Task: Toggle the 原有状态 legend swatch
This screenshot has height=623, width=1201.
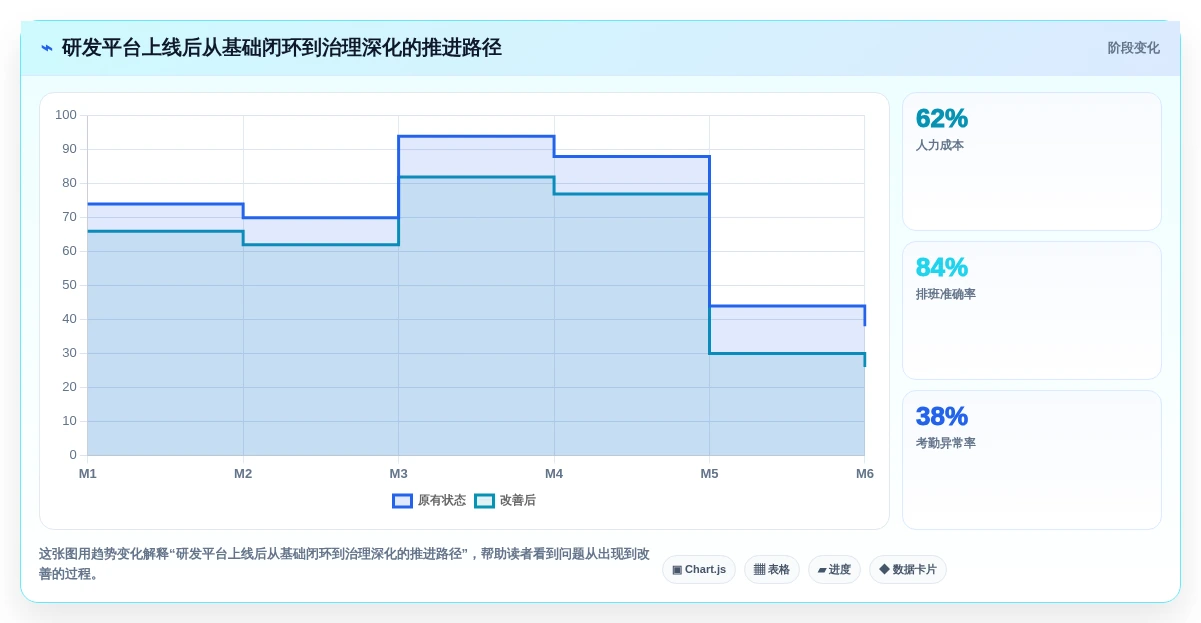Action: (x=402, y=501)
